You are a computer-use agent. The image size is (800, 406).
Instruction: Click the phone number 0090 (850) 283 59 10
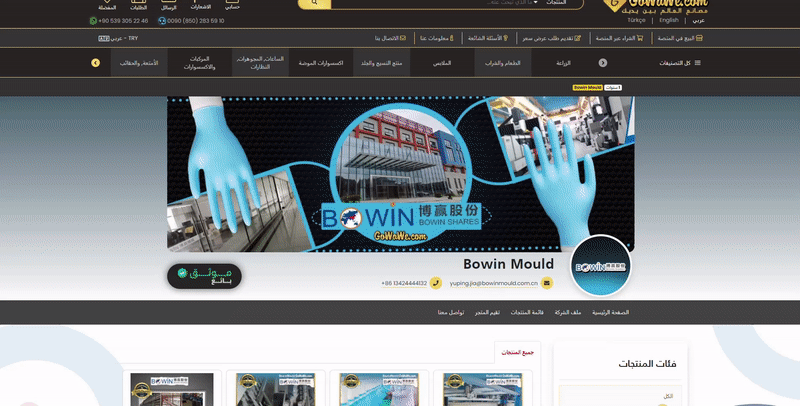195,21
